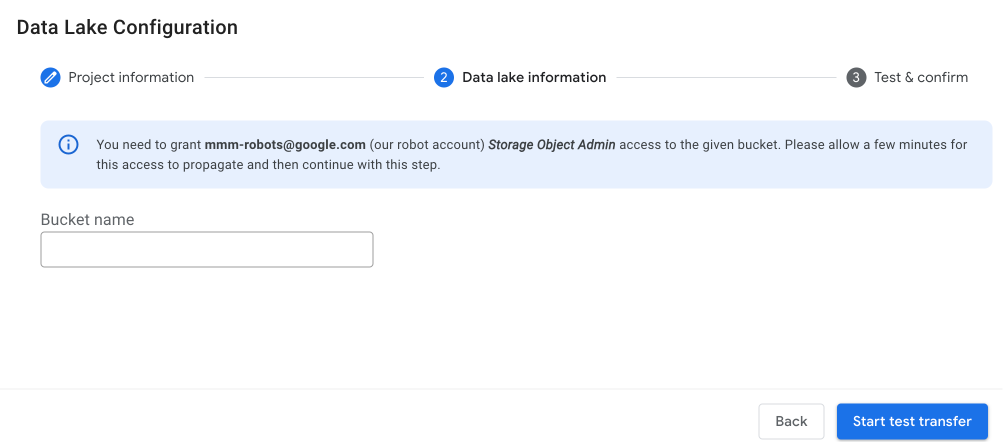Viewport: 1004px width, 442px height.
Task: Click "You need to grant" at banner start
Action: click(x=148, y=145)
